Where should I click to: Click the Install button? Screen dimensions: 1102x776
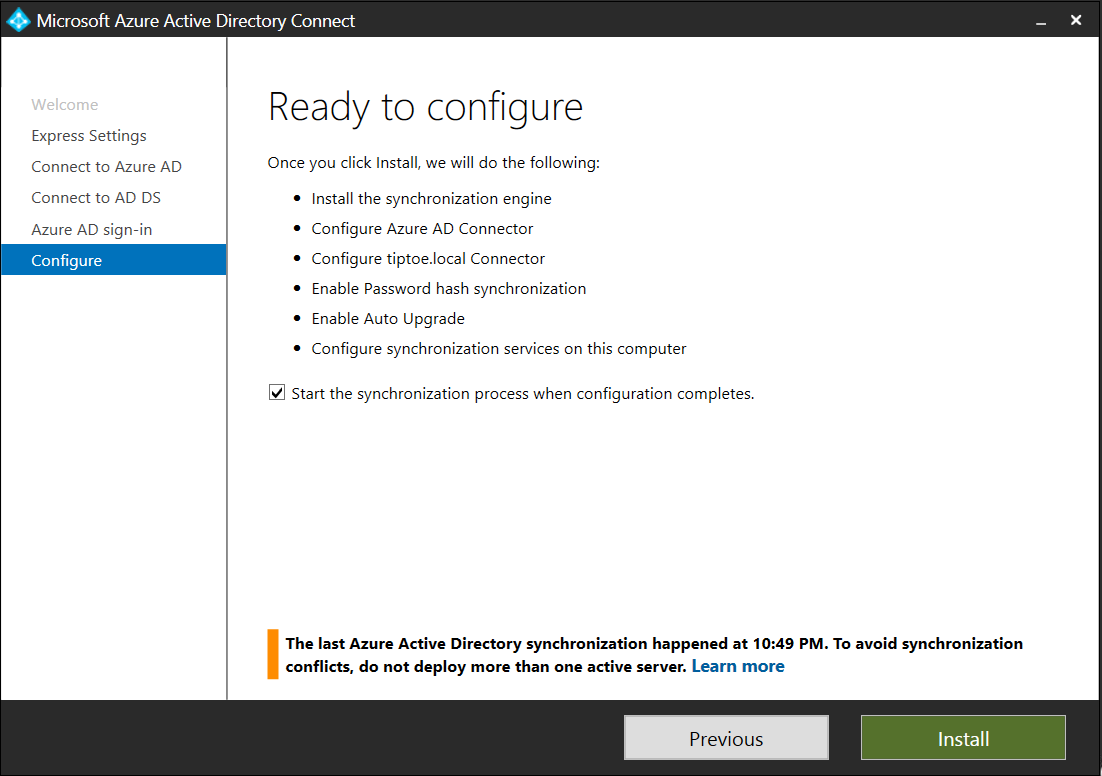[x=963, y=738]
